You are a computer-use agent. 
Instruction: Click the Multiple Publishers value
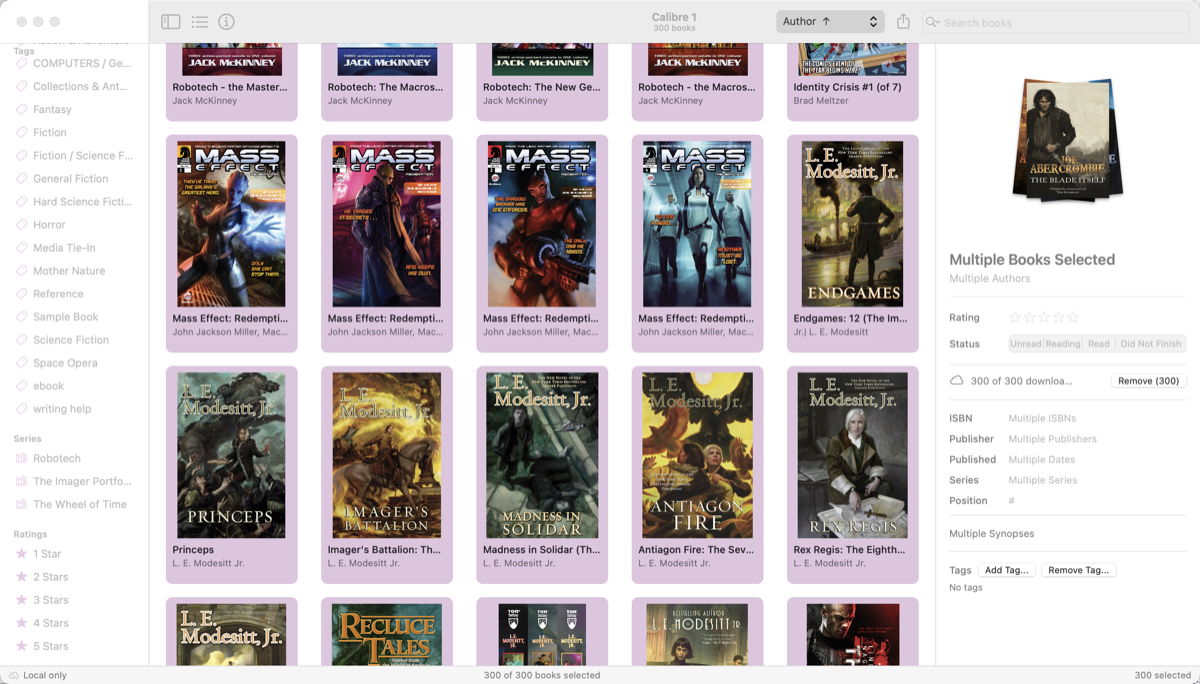tap(1052, 439)
